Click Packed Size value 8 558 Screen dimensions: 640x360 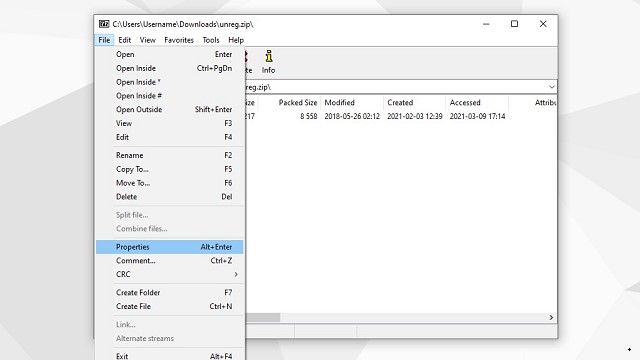(309, 116)
